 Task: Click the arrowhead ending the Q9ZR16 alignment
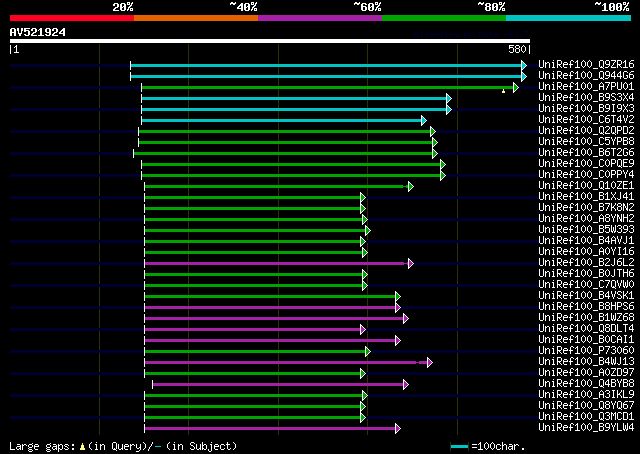[524, 65]
